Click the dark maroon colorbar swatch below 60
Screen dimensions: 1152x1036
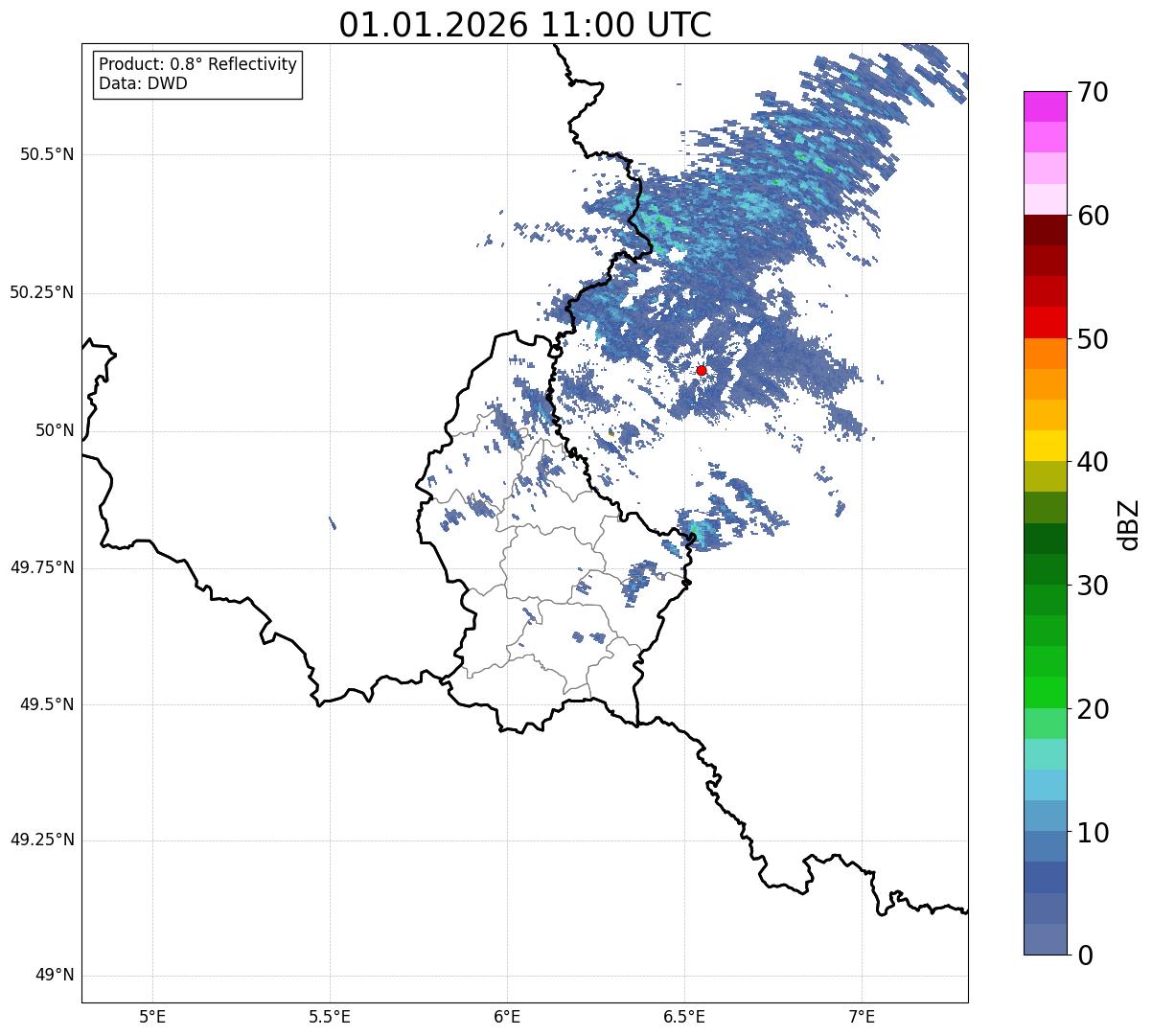click(1046, 231)
